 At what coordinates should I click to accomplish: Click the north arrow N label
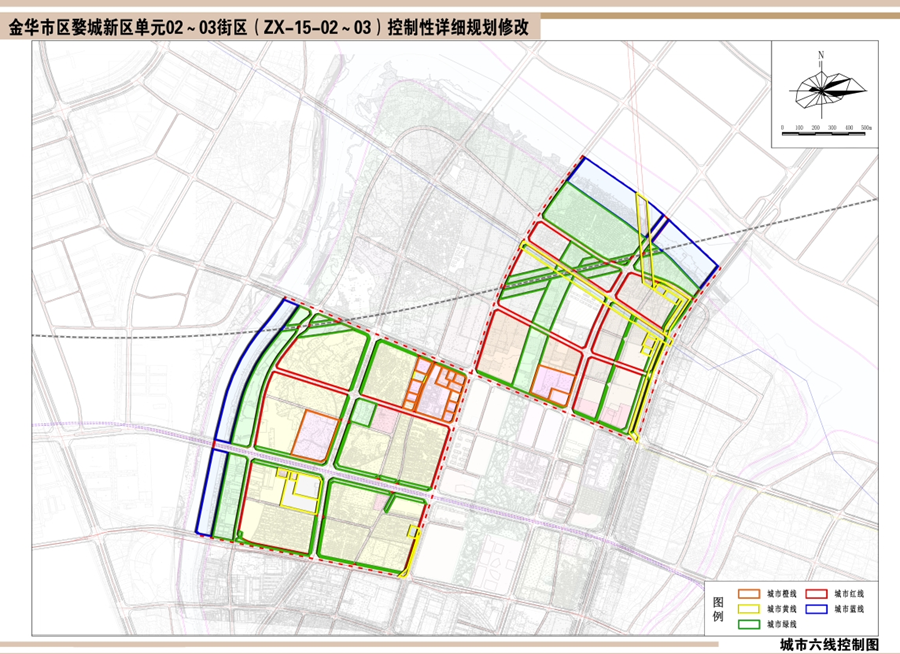click(x=821, y=55)
